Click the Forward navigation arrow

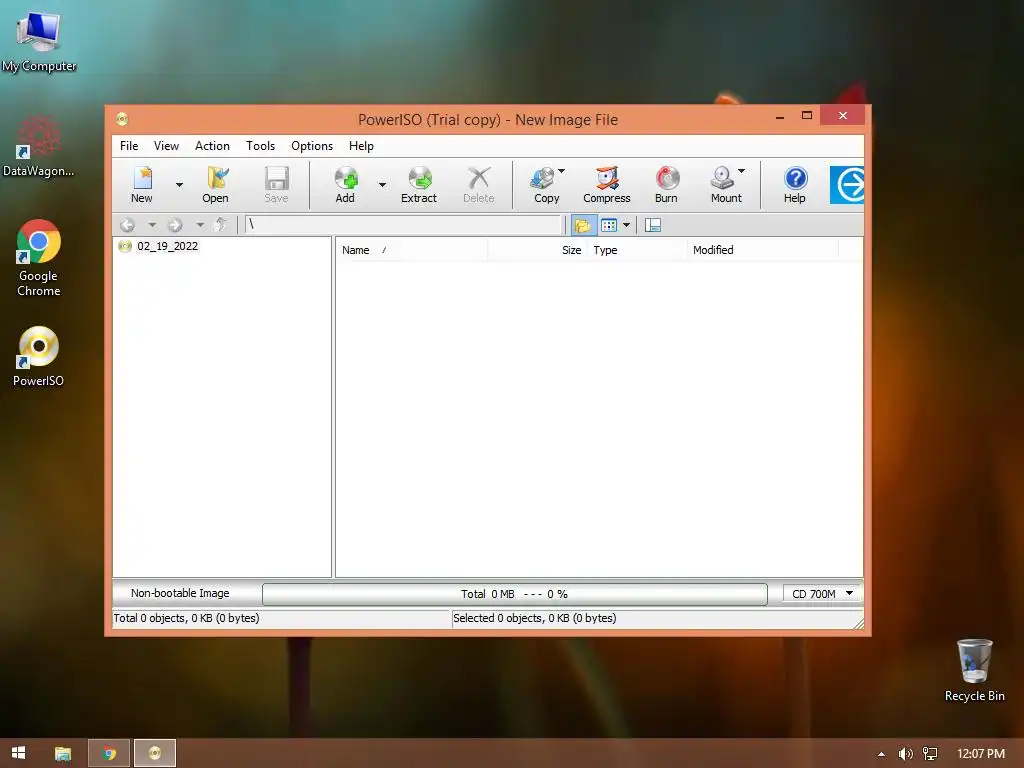(174, 225)
